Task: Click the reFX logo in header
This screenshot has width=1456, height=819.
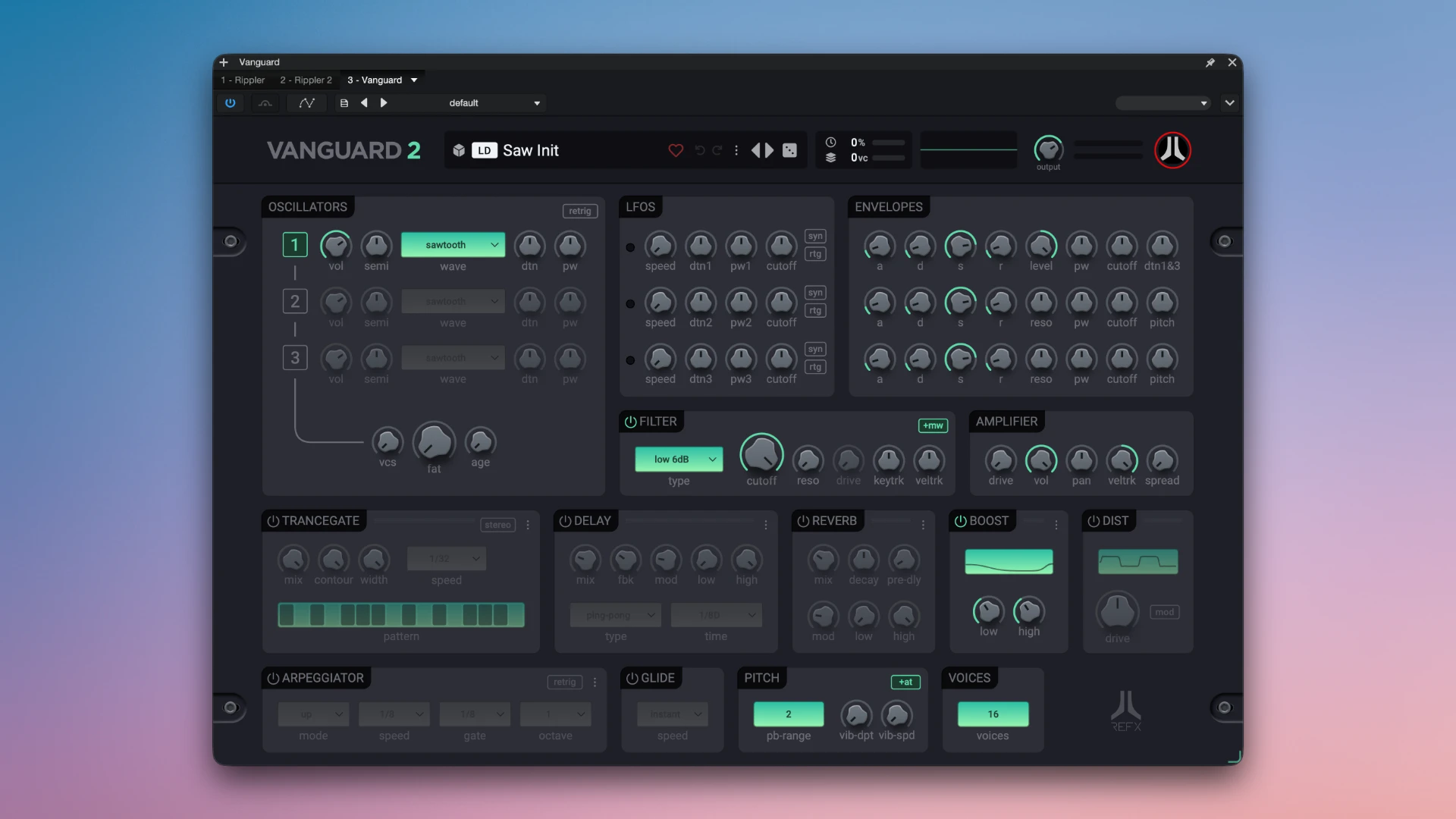Action: pyautogui.click(x=1172, y=150)
